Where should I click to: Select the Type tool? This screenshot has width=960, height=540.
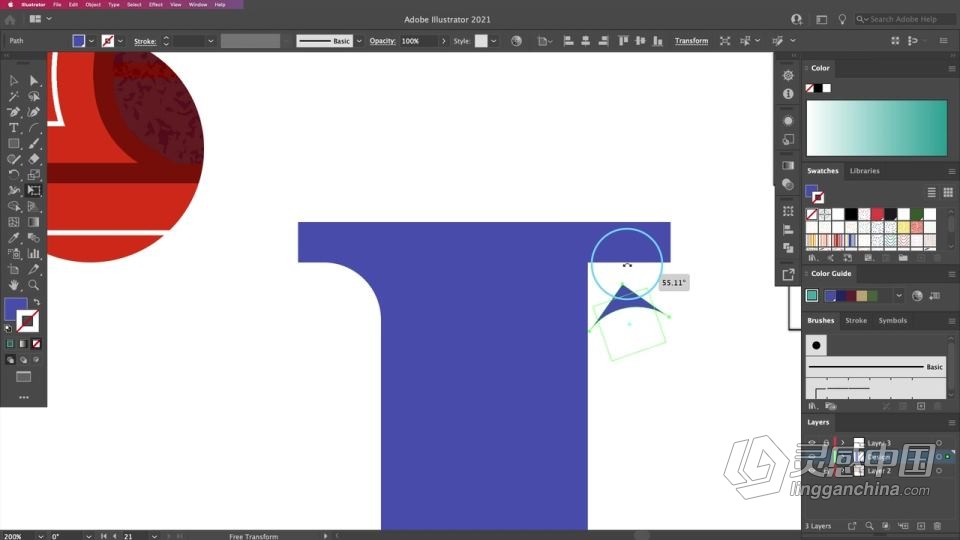pos(13,128)
